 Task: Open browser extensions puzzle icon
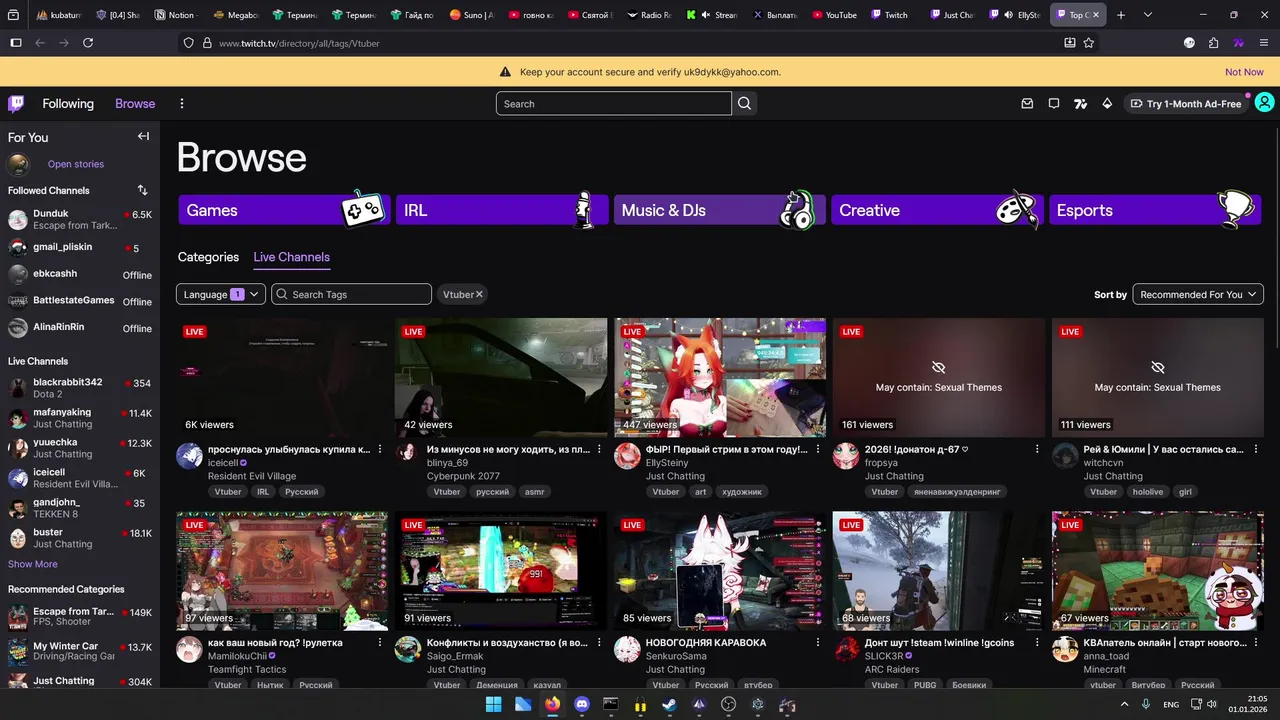(1213, 43)
